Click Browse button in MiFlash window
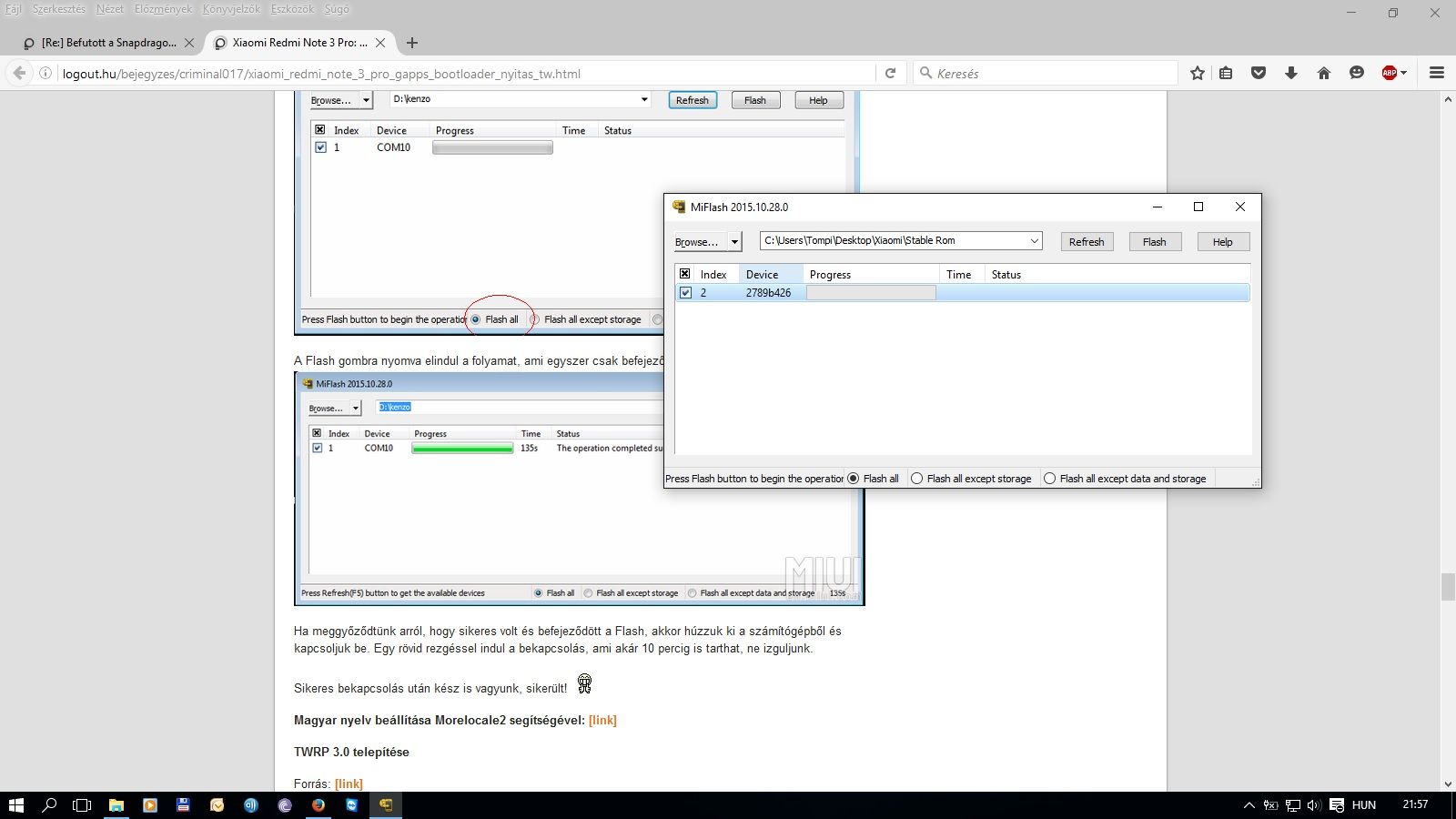1456x819 pixels. 697,242
